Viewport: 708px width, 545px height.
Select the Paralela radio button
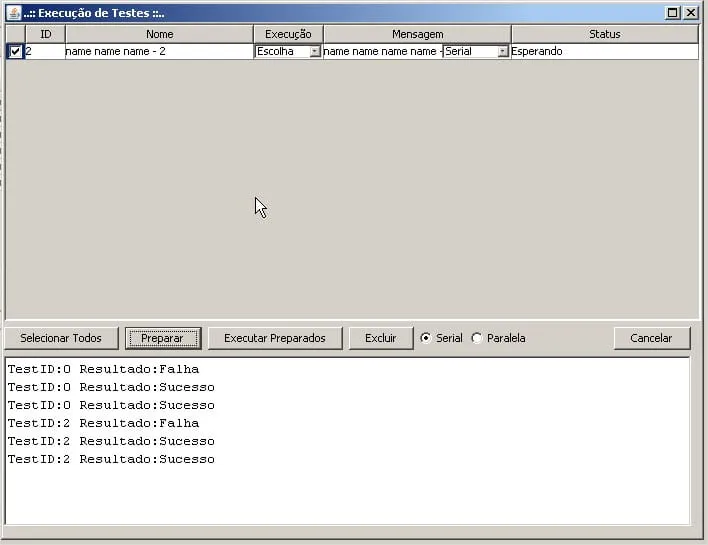(x=477, y=338)
